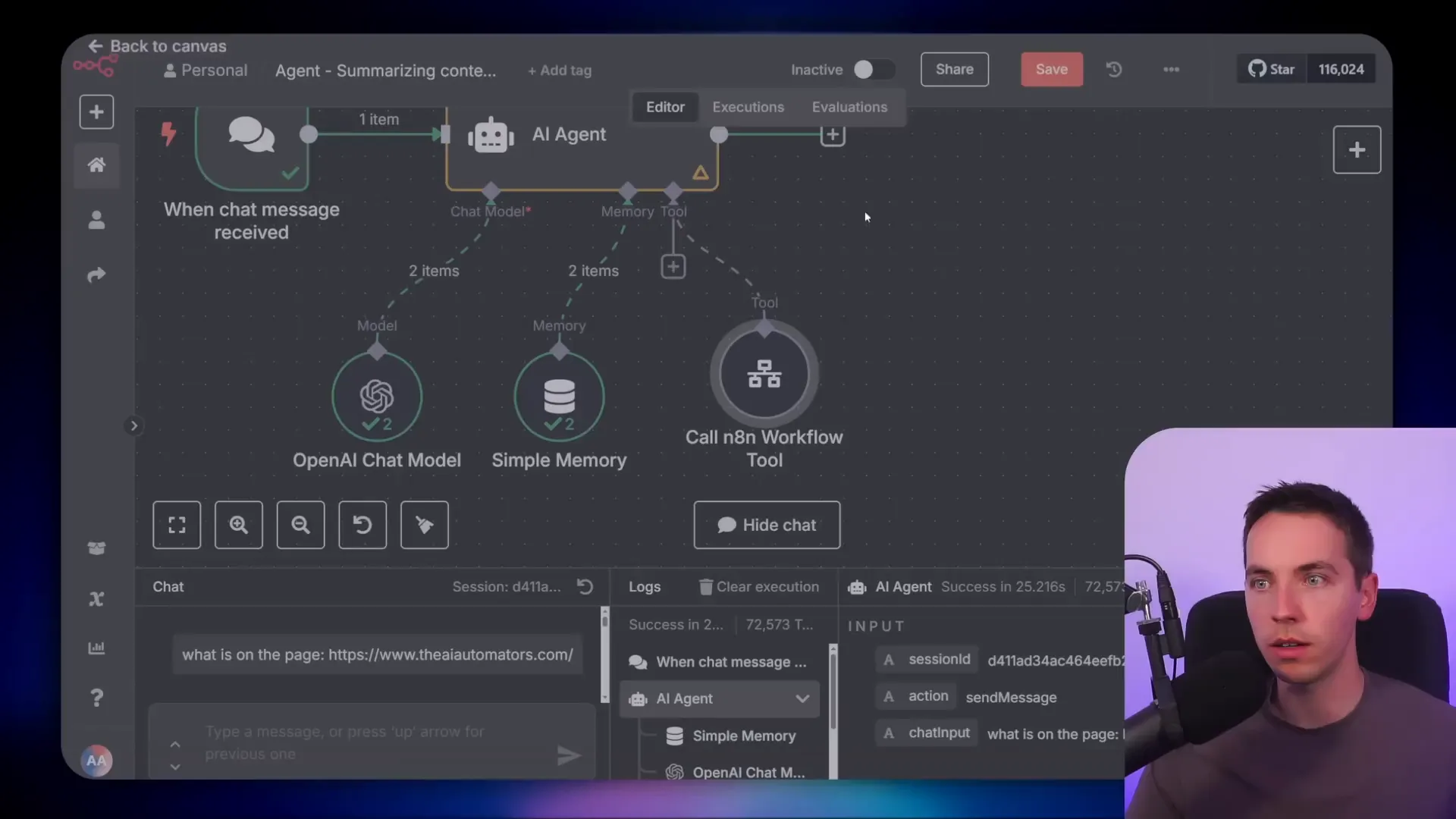Select the OpenAI Chat Model node
Viewport: 1456px width, 819px height.
point(377,397)
